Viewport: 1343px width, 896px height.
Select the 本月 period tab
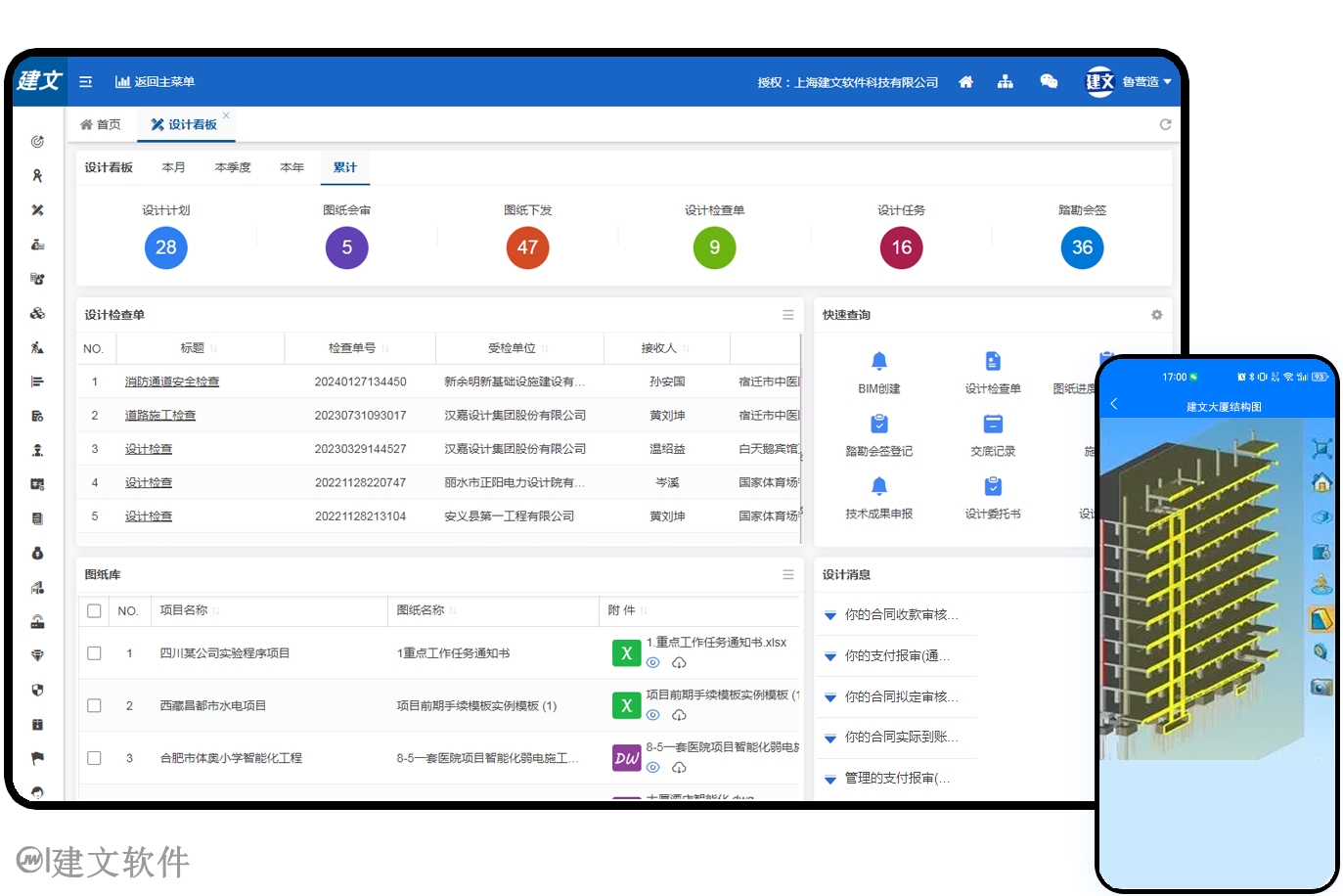(x=173, y=167)
